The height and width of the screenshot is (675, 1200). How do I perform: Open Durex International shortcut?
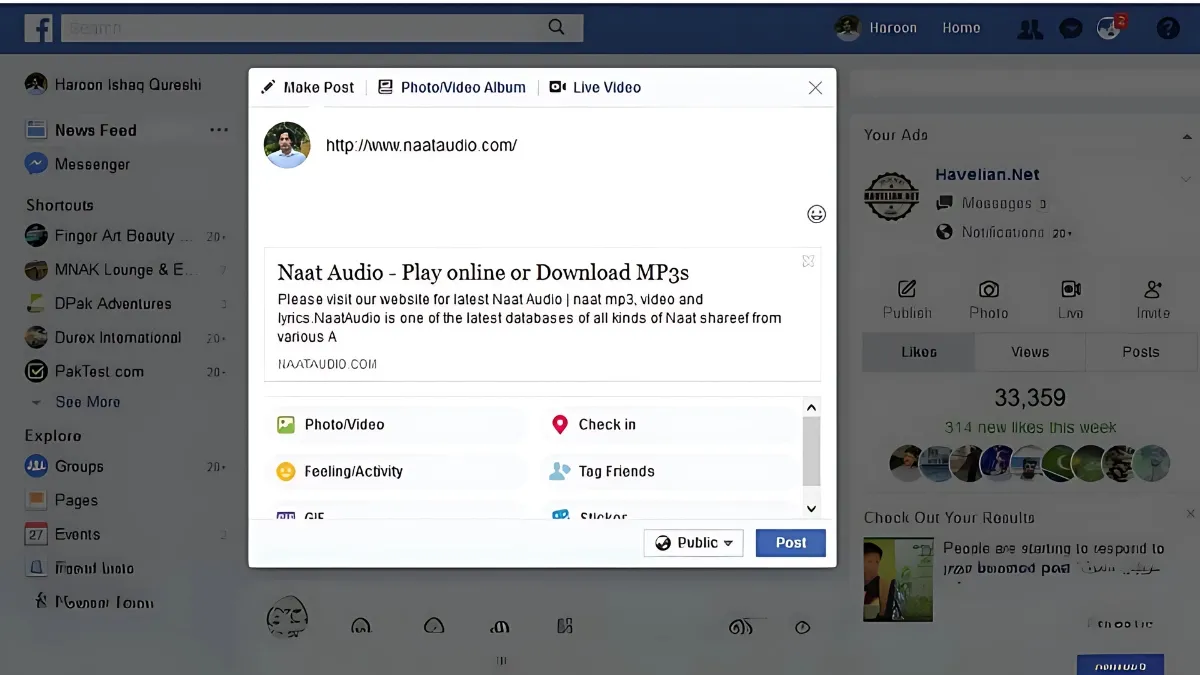103,338
